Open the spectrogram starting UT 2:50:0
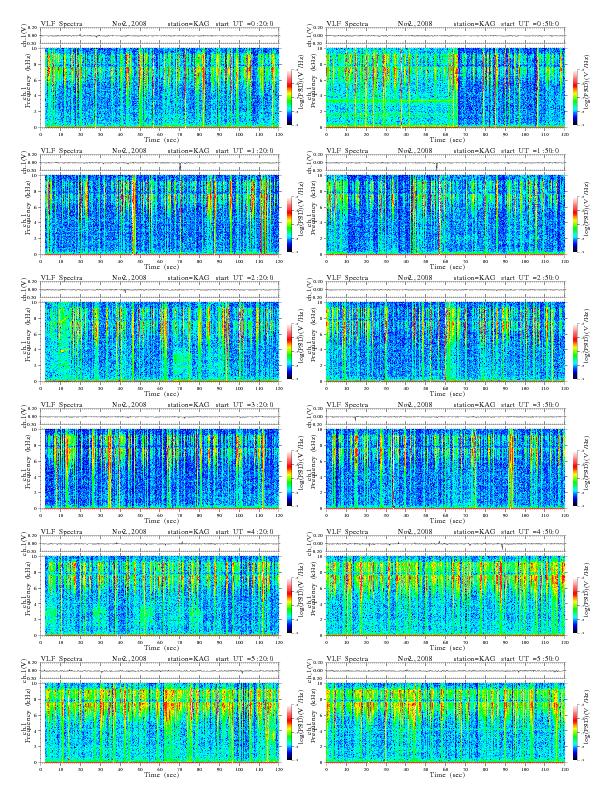Viewport: 612px width, 792px height. pos(445,341)
